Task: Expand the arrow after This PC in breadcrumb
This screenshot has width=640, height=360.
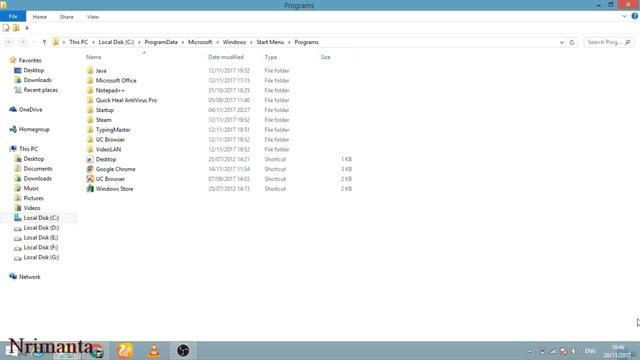Action: (93, 42)
